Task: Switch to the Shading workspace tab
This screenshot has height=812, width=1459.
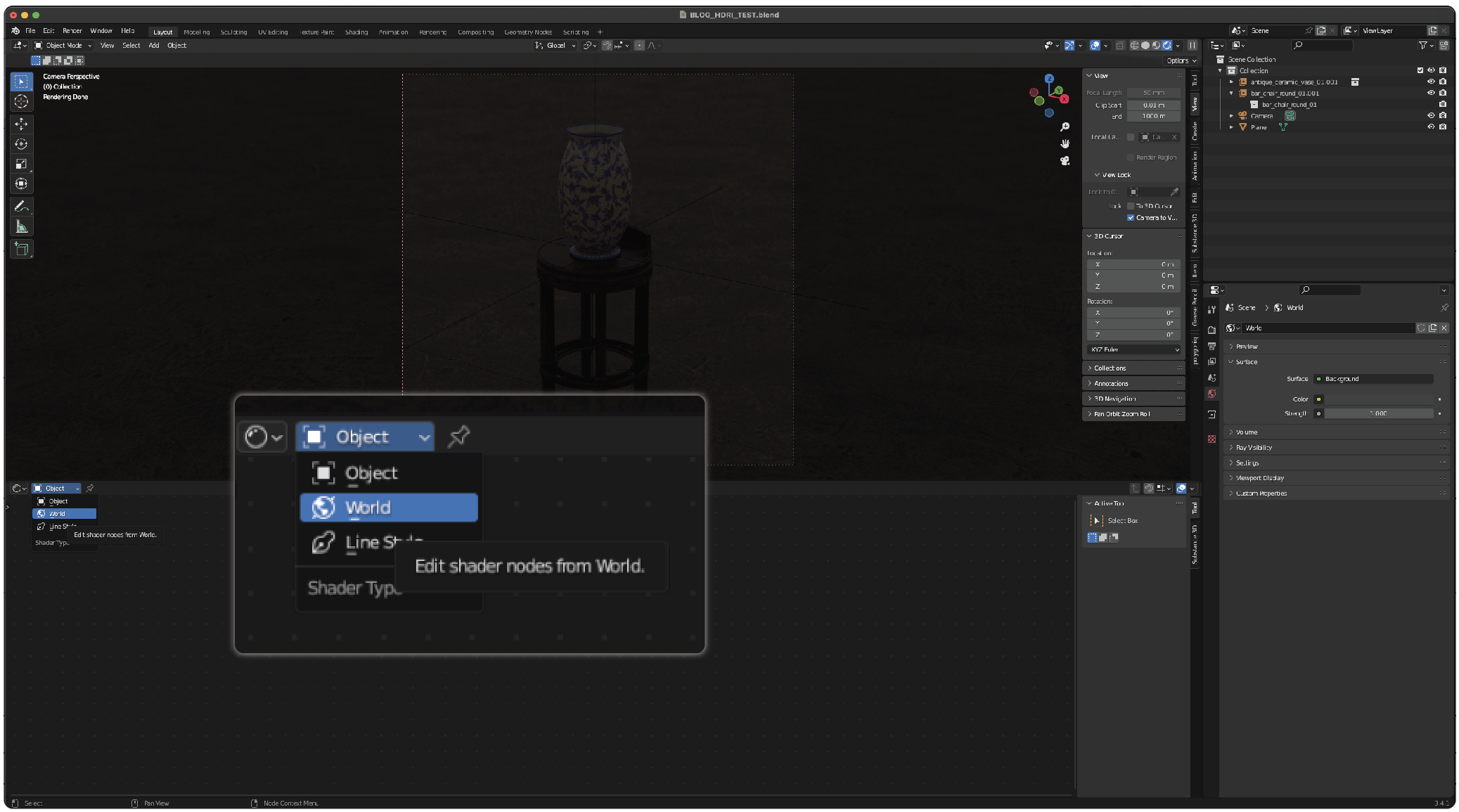Action: (x=356, y=32)
